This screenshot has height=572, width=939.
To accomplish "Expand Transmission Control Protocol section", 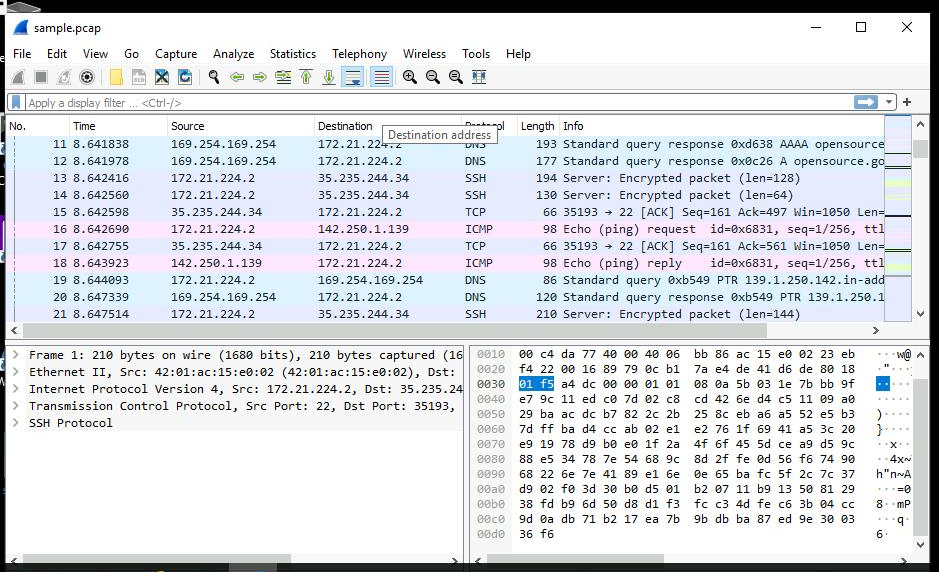I will tap(16, 405).
